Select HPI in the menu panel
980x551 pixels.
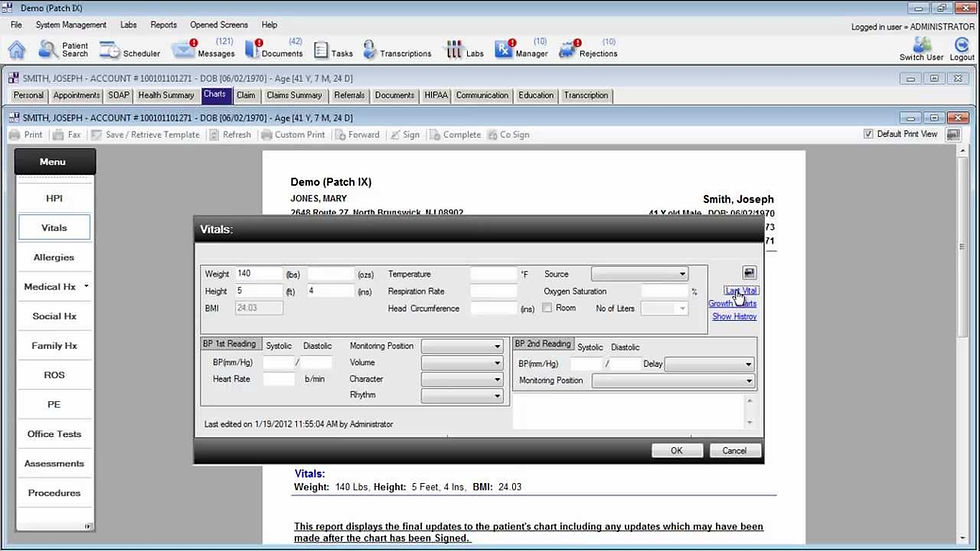tap(54, 198)
